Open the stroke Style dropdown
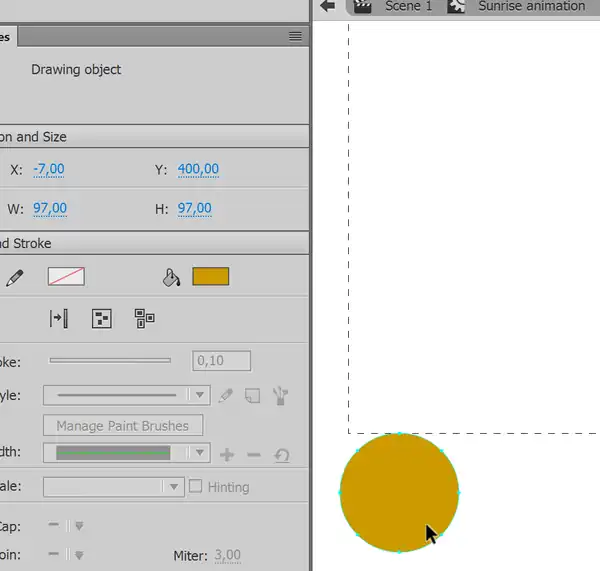This screenshot has width=600, height=571. 127,395
